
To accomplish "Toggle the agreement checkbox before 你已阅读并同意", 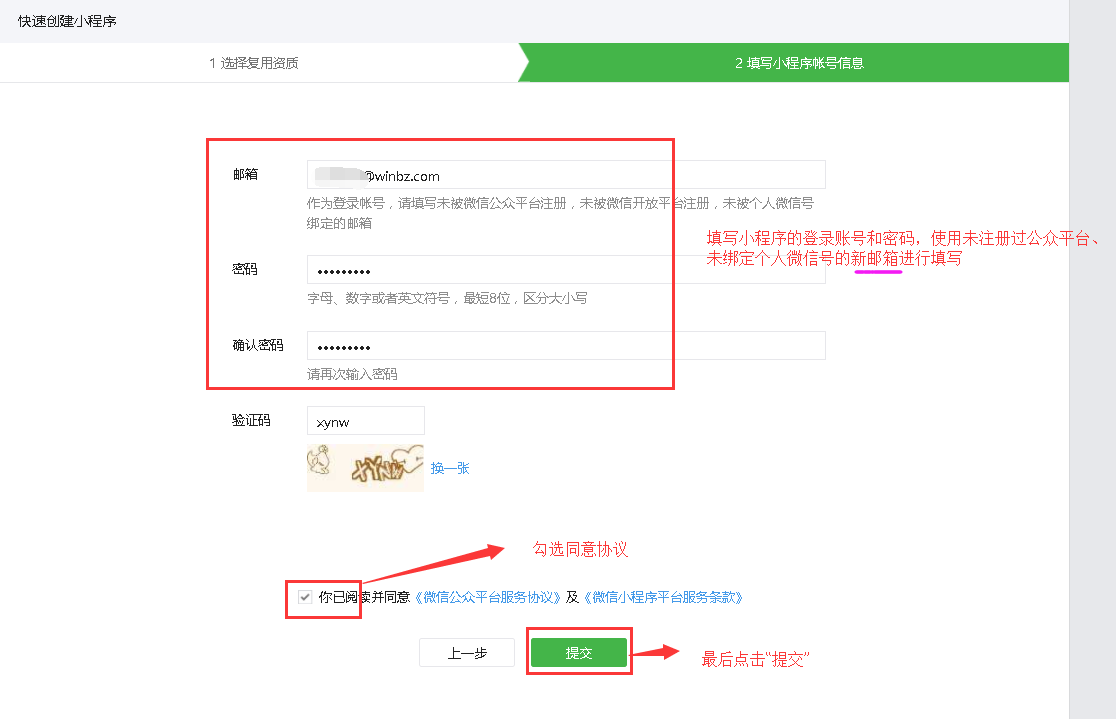I will coord(305,597).
